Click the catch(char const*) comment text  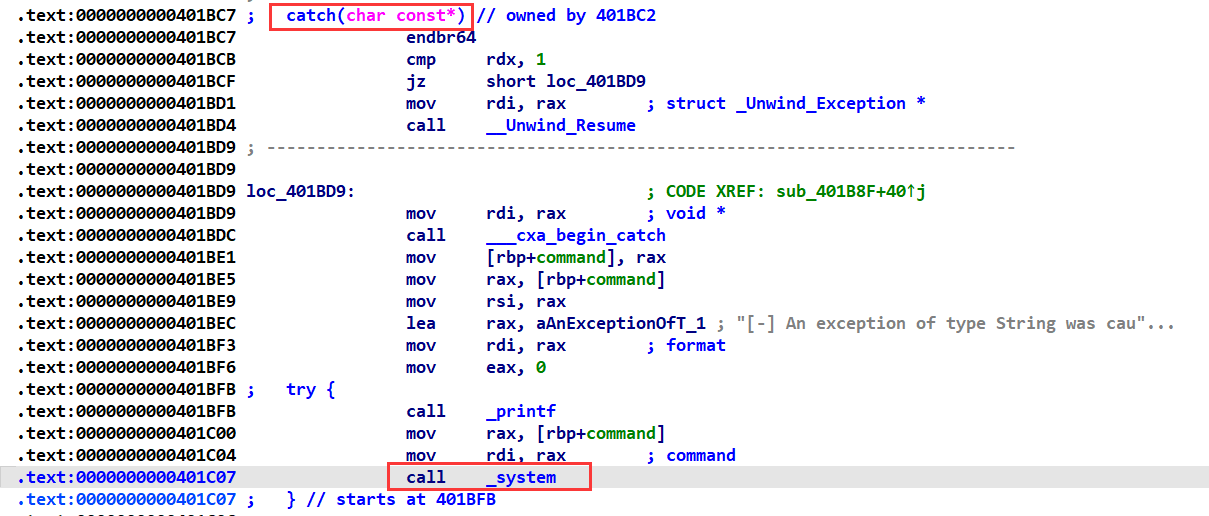click(376, 16)
